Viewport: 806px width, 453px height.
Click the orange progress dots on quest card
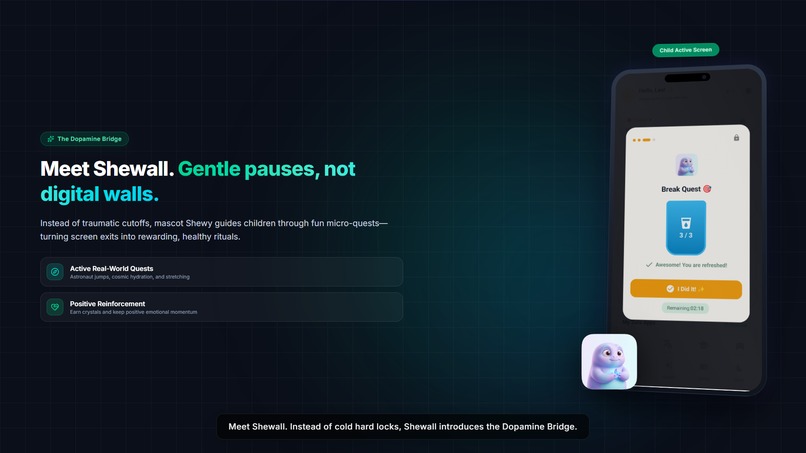[x=644, y=140]
